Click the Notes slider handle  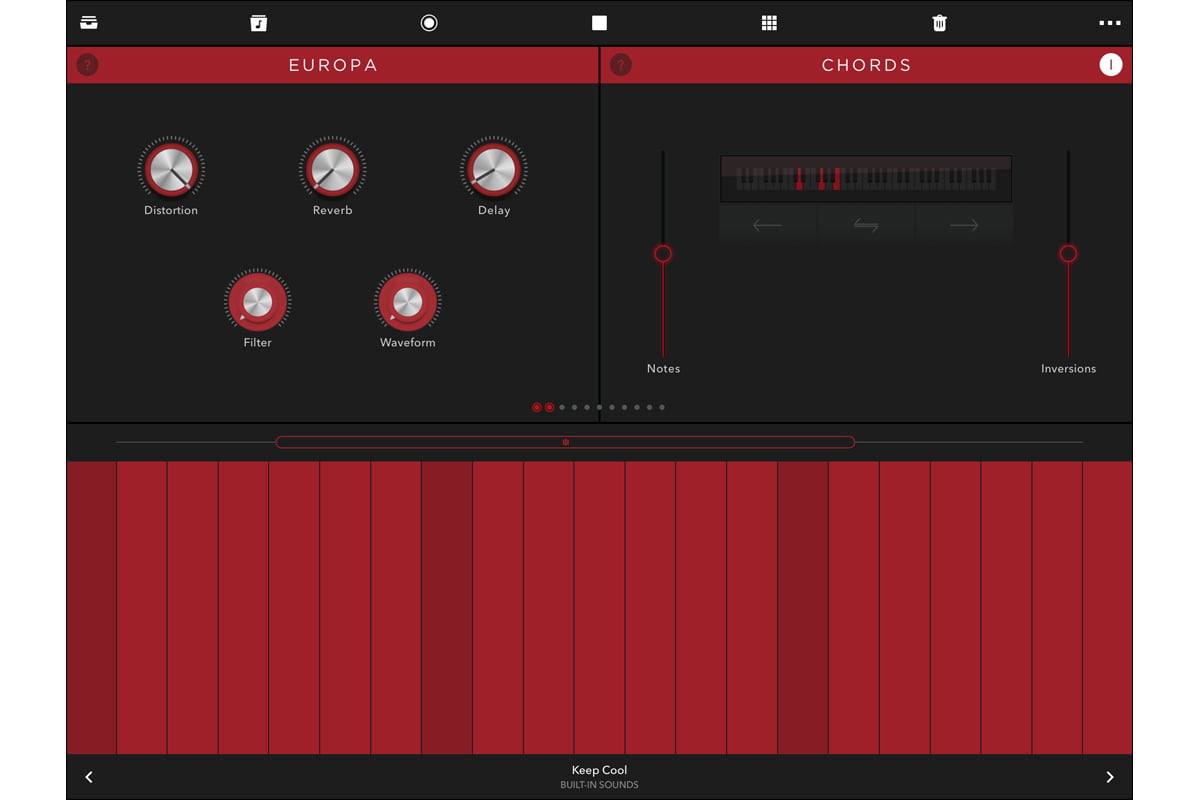(x=663, y=254)
